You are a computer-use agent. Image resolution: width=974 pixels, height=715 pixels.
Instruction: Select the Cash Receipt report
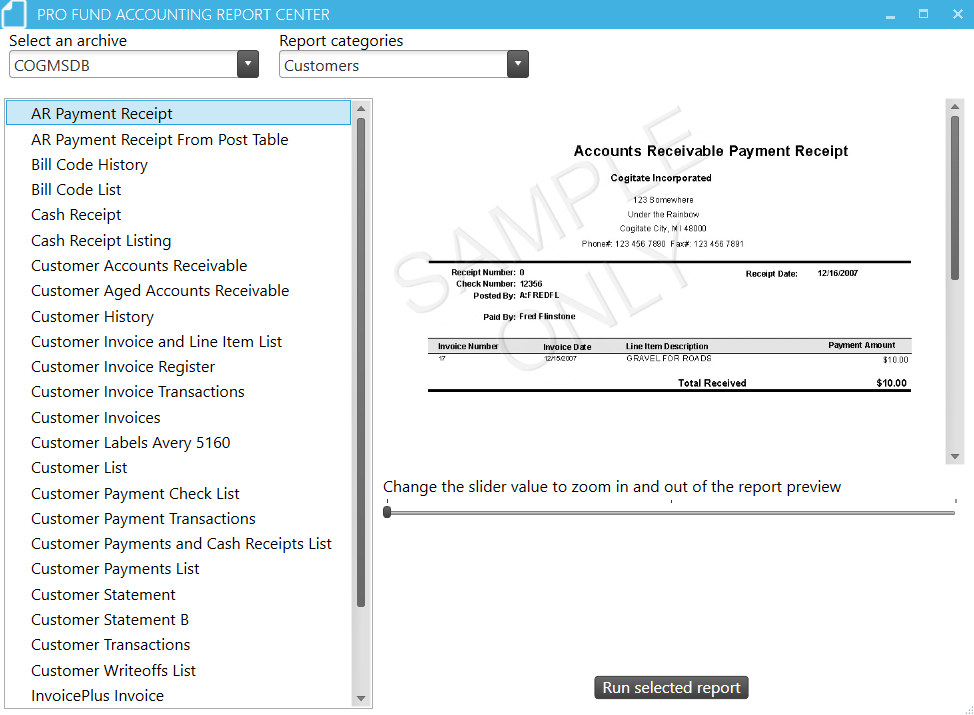click(x=76, y=215)
